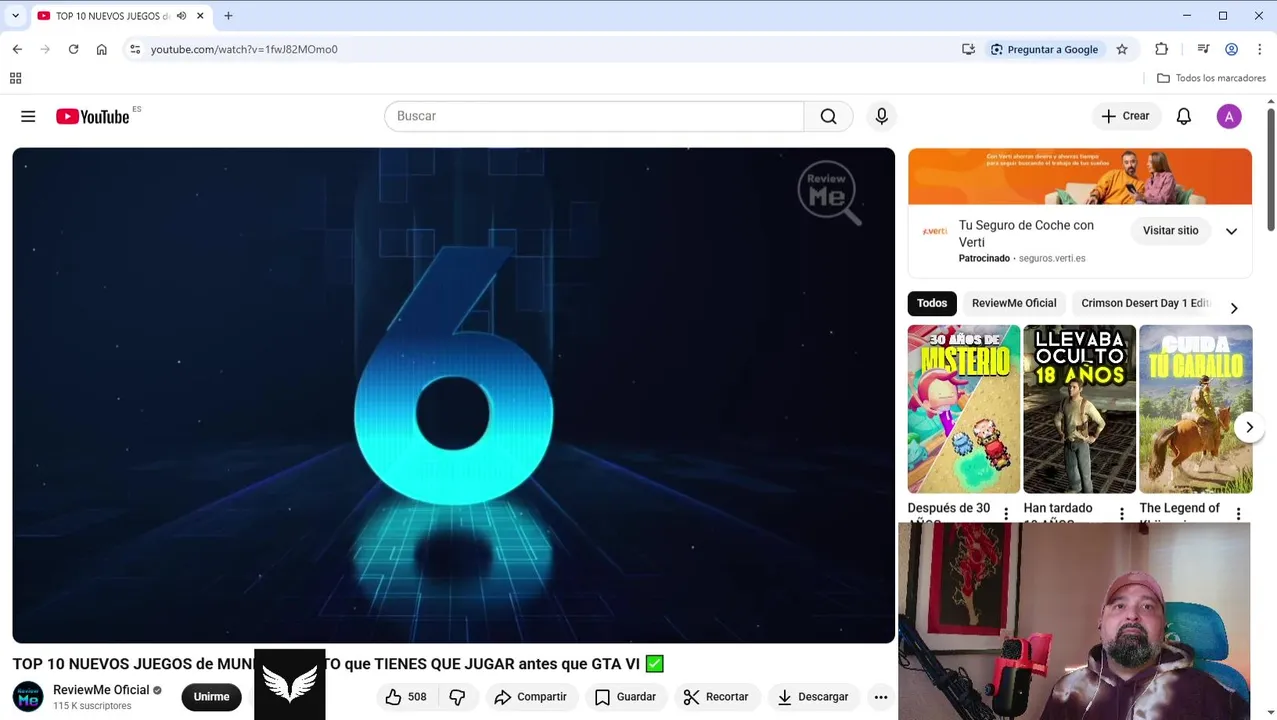
Task: Select the 'ReviewMe Oficial' filter chip
Action: (1013, 303)
